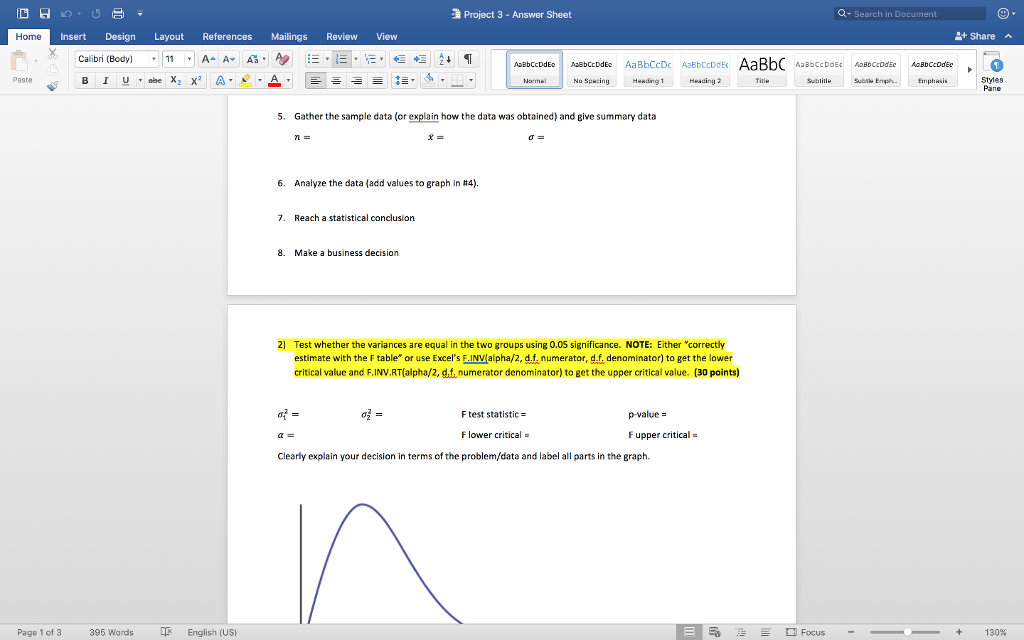Toggle Focus mode in the status bar
1024x640 pixels.
tap(807, 631)
